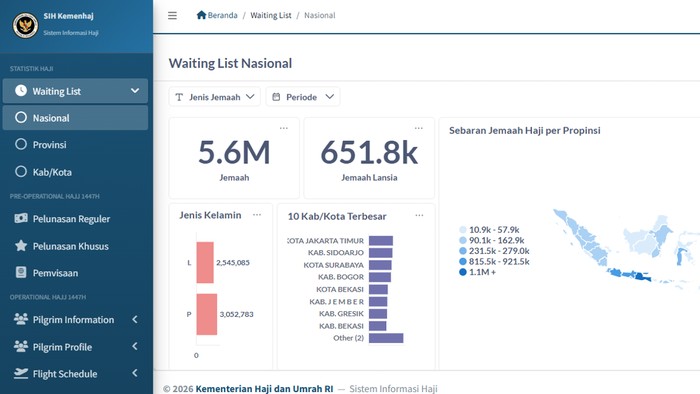Open the Pilgrim Information menu

coord(75,319)
